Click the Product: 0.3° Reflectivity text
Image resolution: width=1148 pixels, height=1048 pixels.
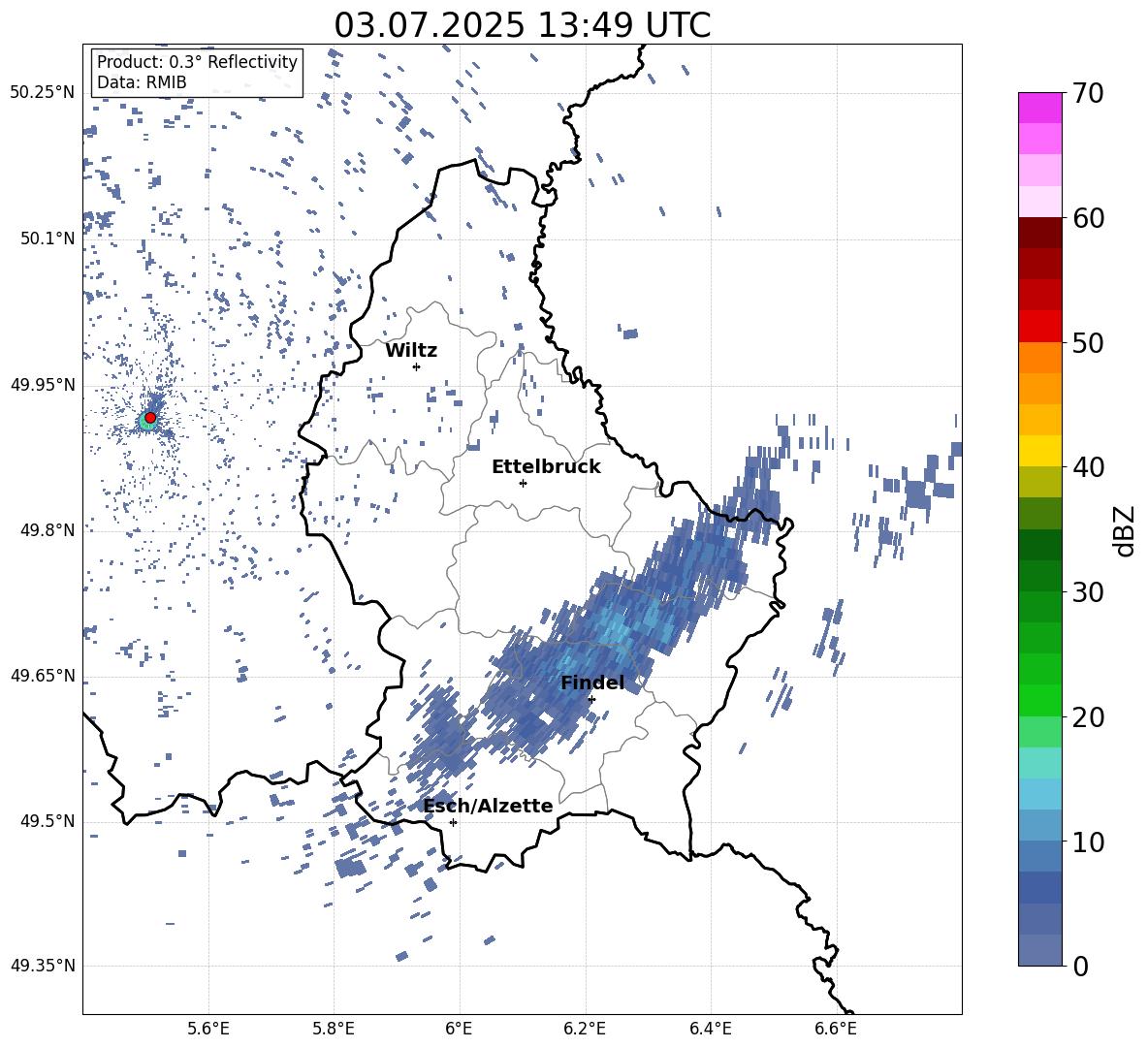[197, 62]
